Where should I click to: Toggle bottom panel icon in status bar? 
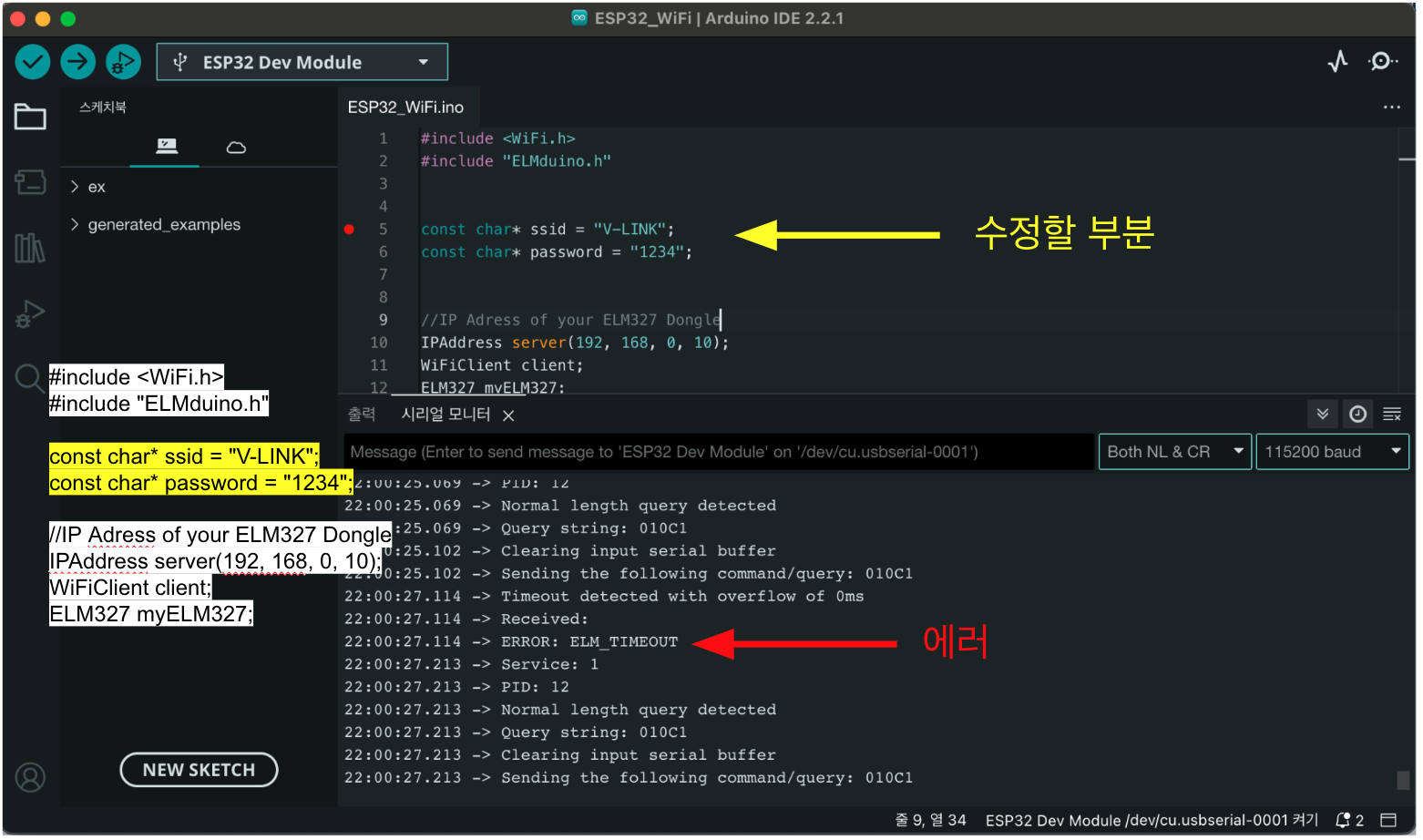1388,820
